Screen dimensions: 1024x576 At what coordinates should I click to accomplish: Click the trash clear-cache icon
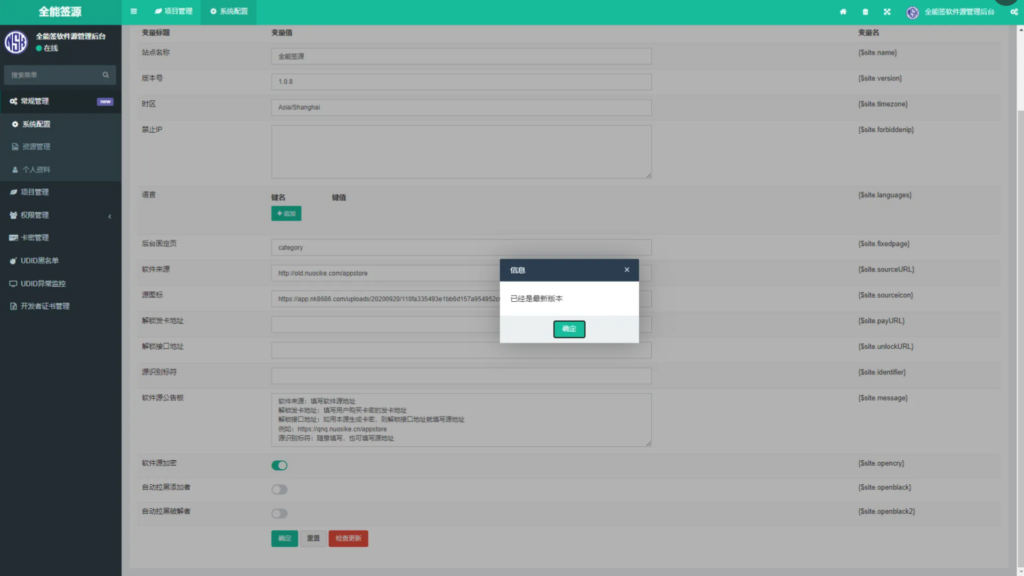[865, 12]
